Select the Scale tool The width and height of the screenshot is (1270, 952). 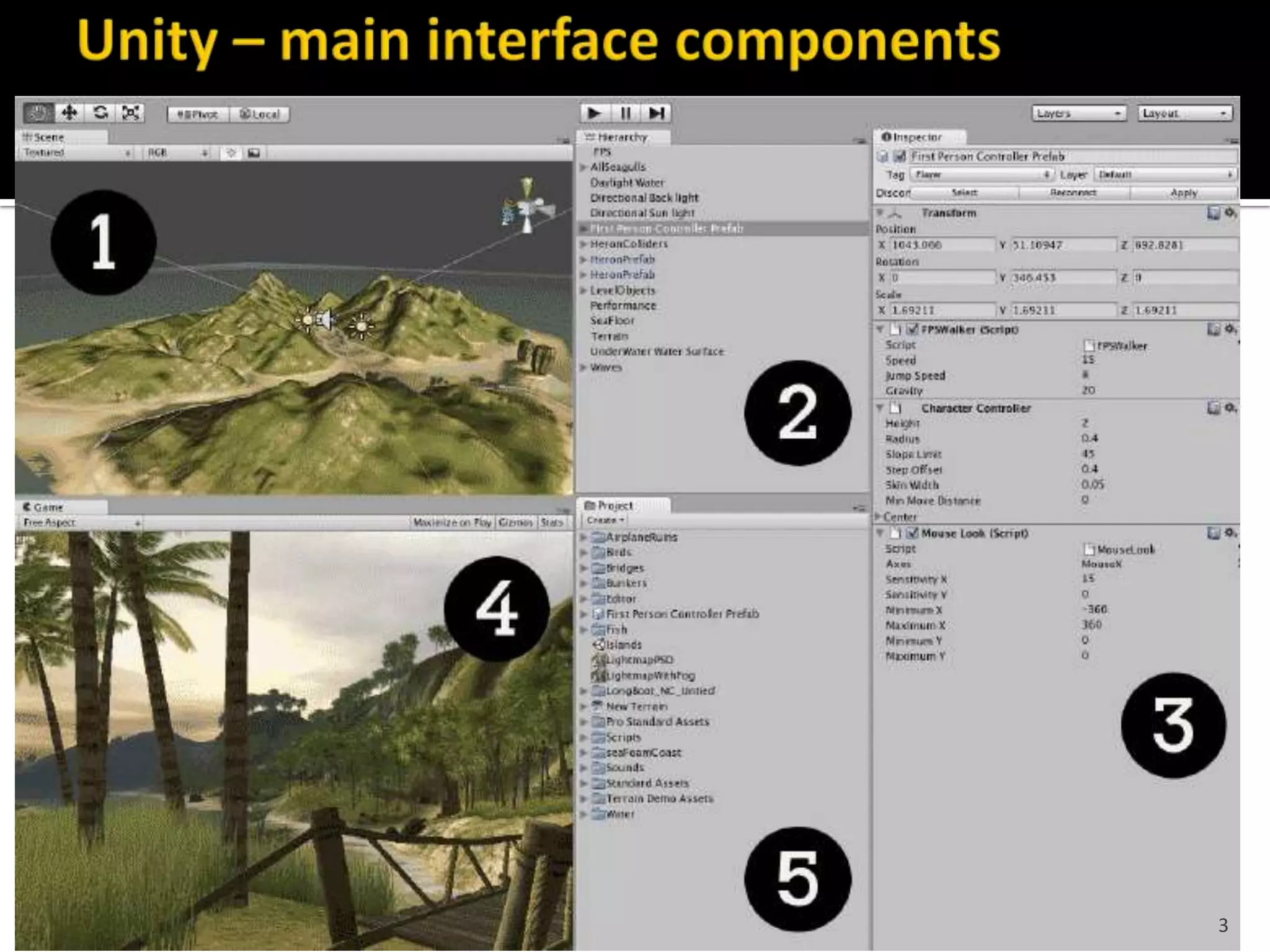[131, 113]
